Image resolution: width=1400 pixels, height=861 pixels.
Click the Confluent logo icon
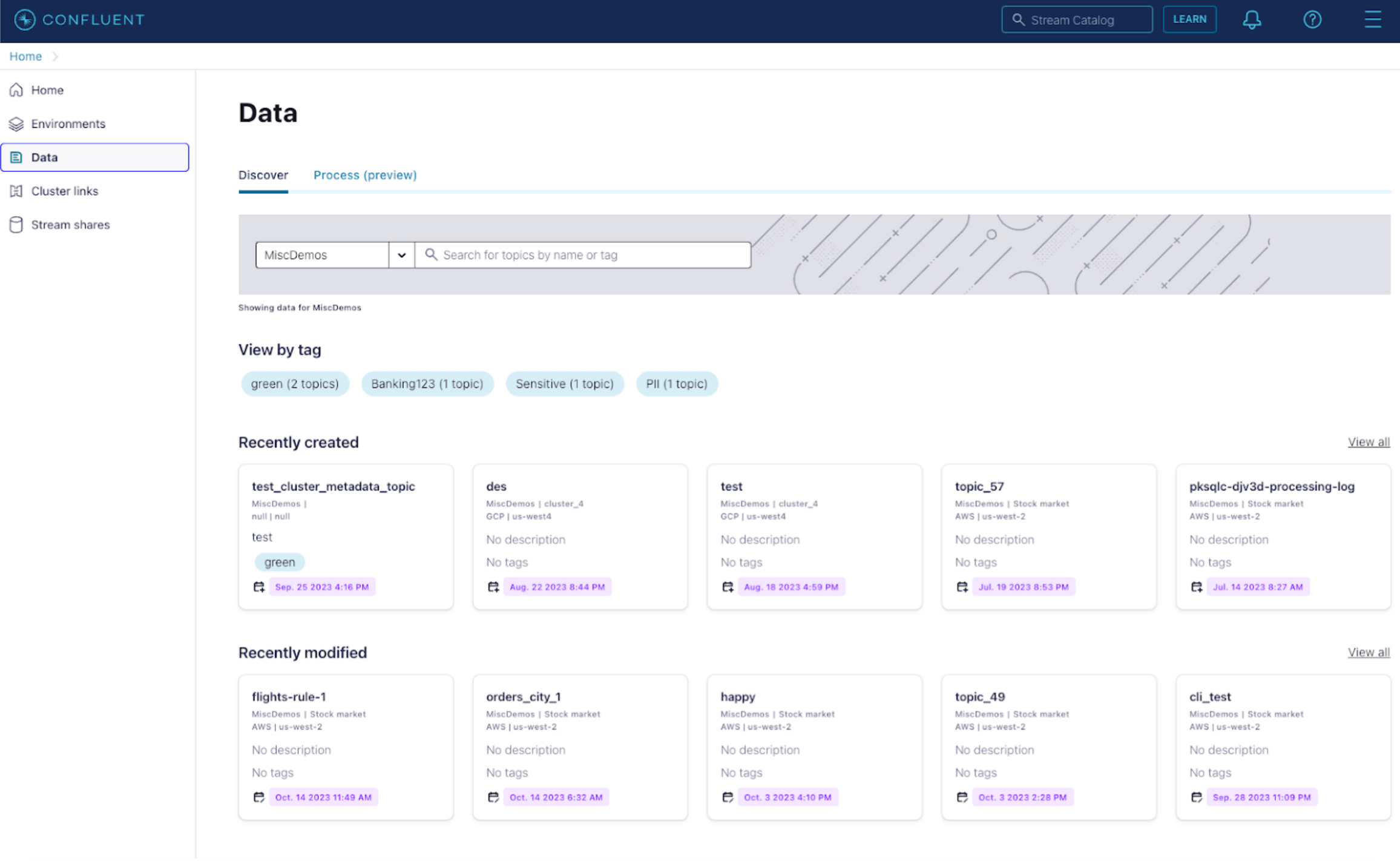click(x=25, y=19)
